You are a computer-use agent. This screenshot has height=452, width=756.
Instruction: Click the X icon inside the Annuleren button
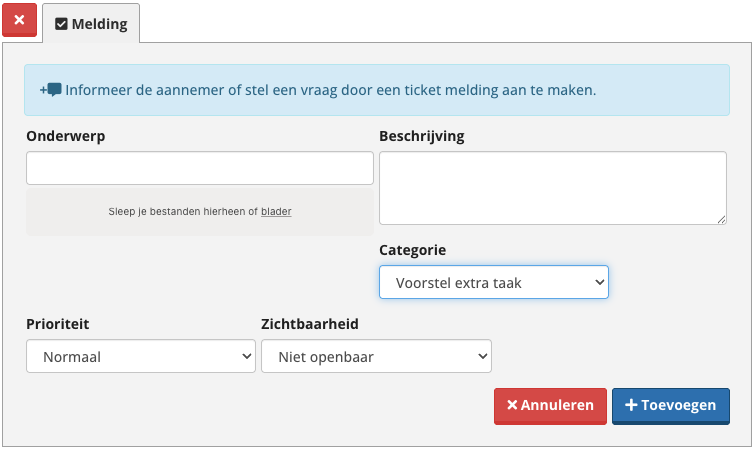(512, 406)
